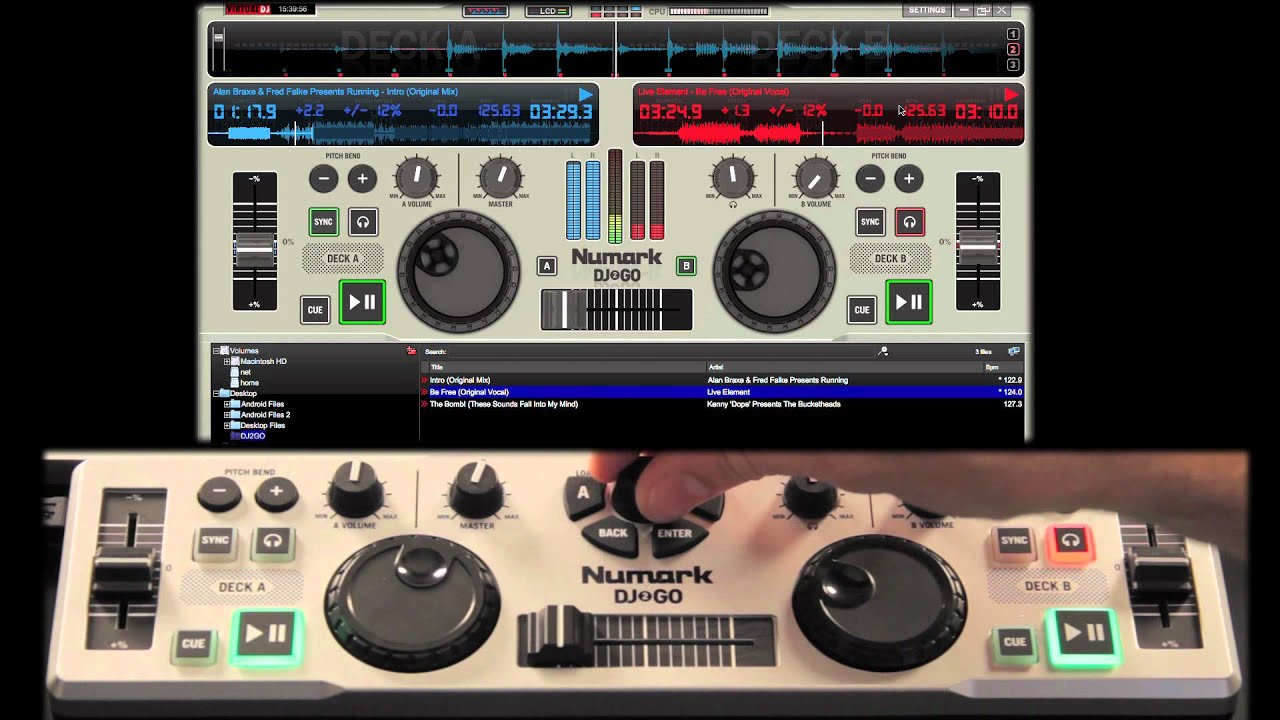Click Deck B pitch bend minus button
The width and height of the screenshot is (1280, 720).
tap(870, 179)
